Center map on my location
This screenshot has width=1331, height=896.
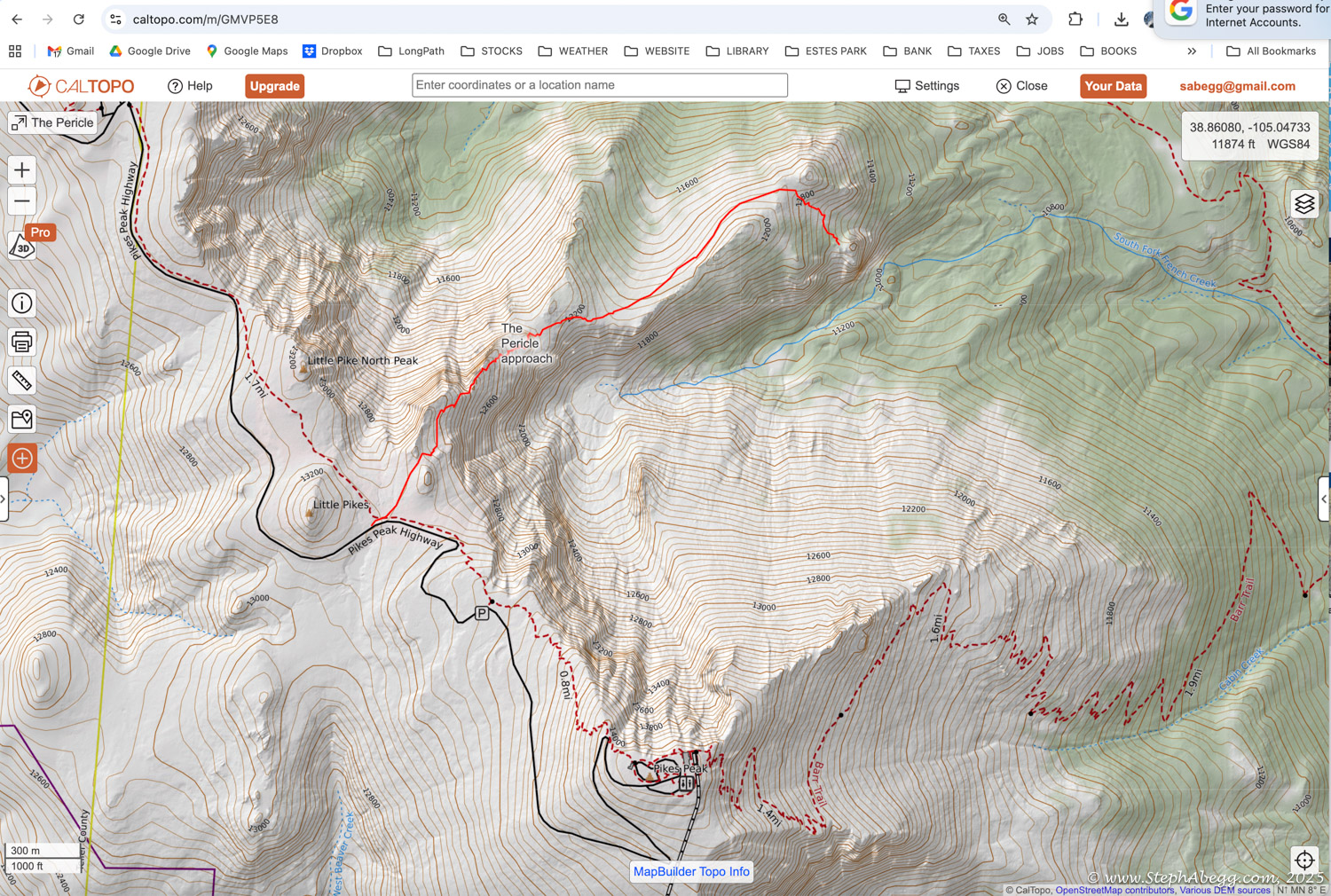pos(1304,860)
